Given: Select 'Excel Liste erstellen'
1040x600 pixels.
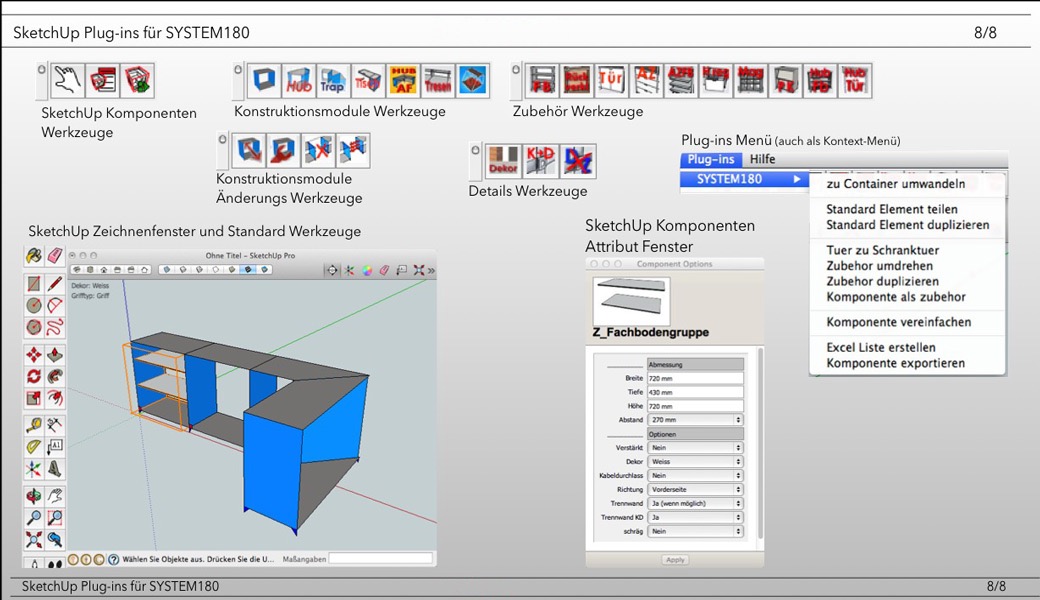Looking at the screenshot, I should [x=881, y=347].
